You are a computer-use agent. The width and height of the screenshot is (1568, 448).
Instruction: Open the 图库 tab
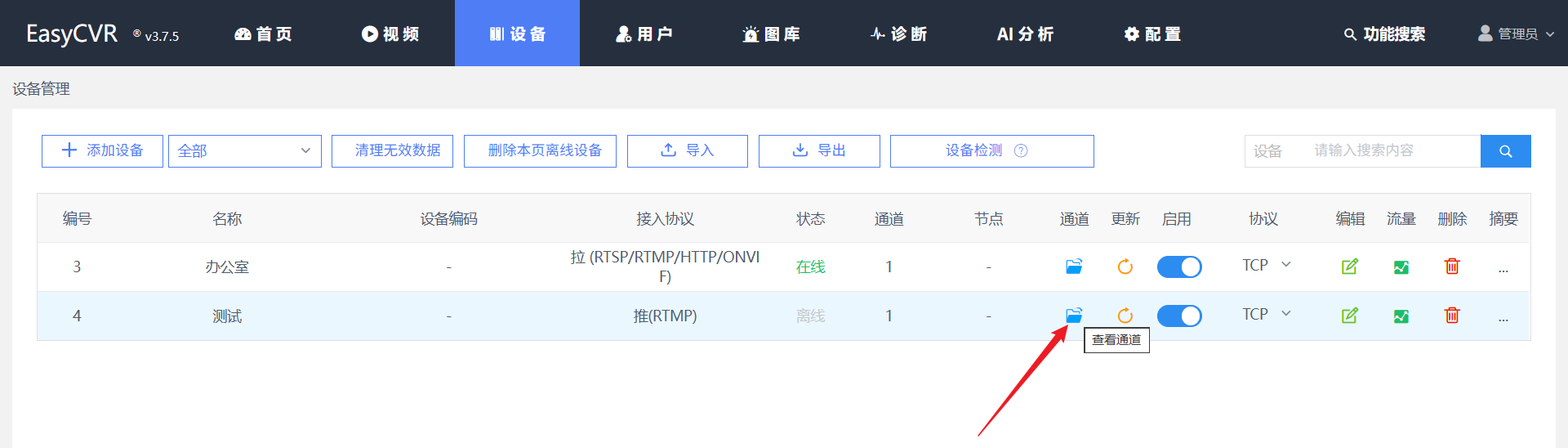(x=771, y=34)
